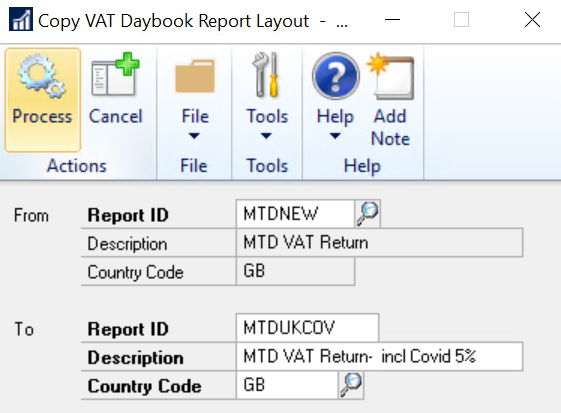Select the To Report ID field MTDUKCOV
Viewport: 561px width, 413px height.
tap(307, 327)
